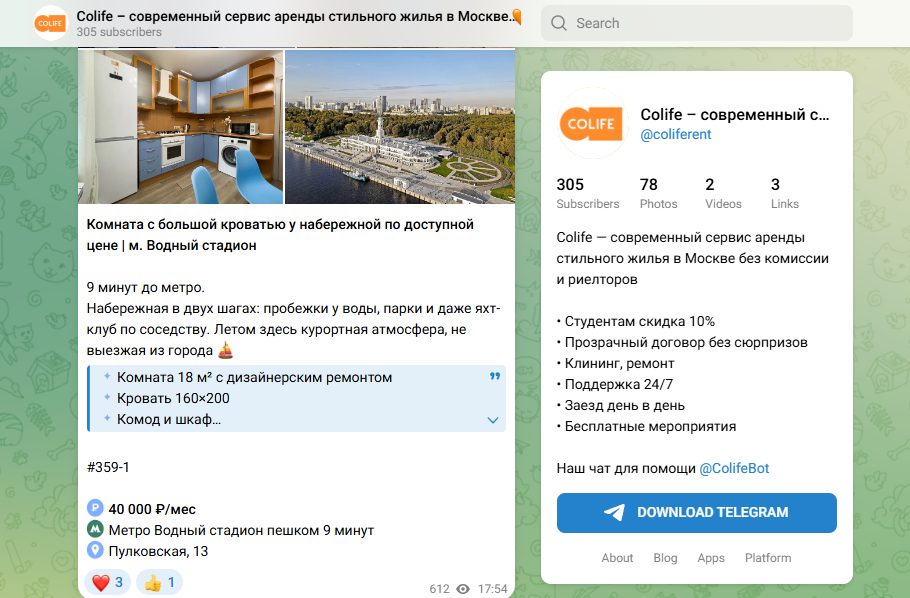Click the line 'Комод и шкаф…'
This screenshot has height=598, width=910.
click(x=168, y=419)
